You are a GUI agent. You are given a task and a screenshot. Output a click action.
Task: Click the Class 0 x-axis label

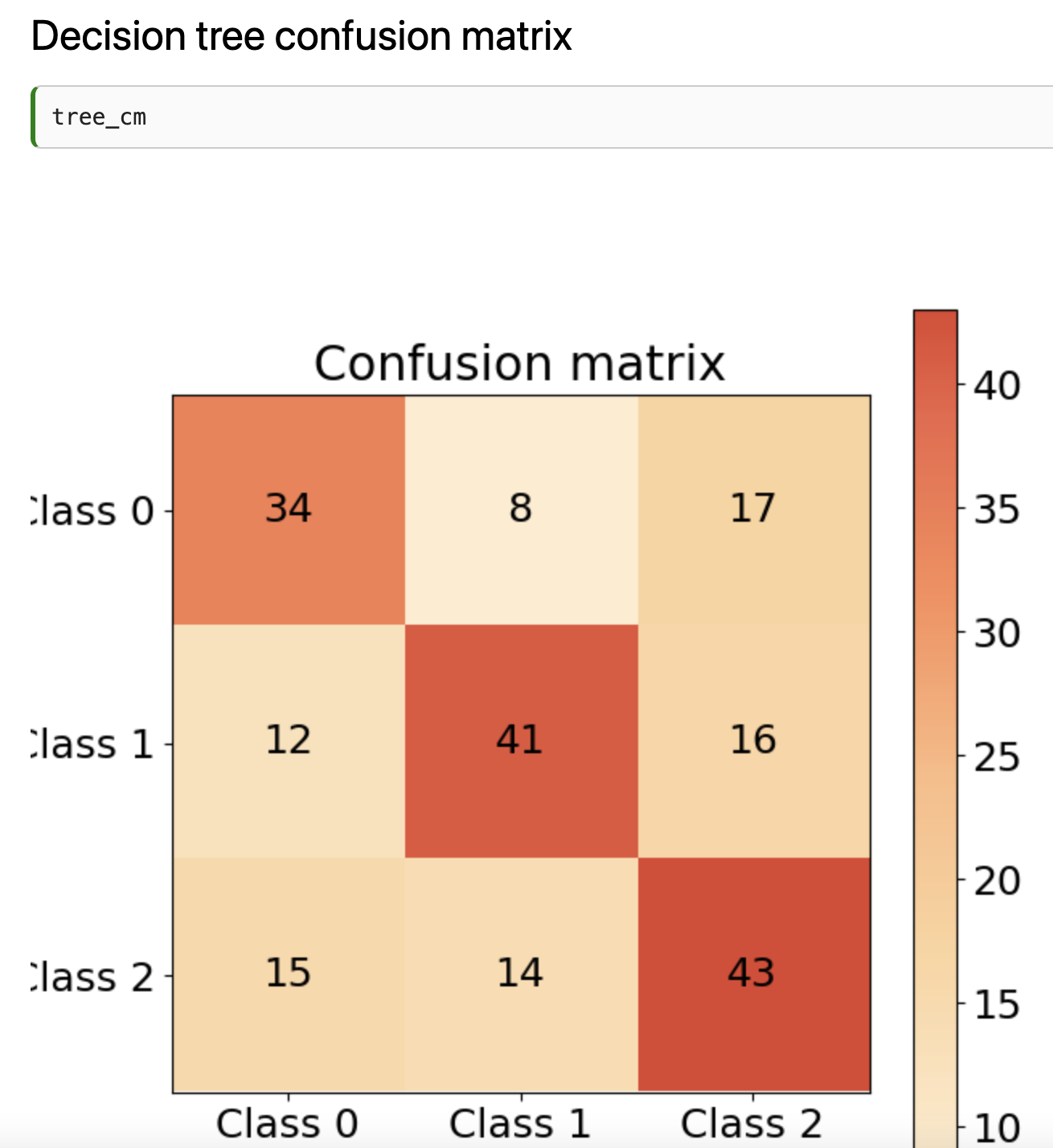[x=287, y=1123]
